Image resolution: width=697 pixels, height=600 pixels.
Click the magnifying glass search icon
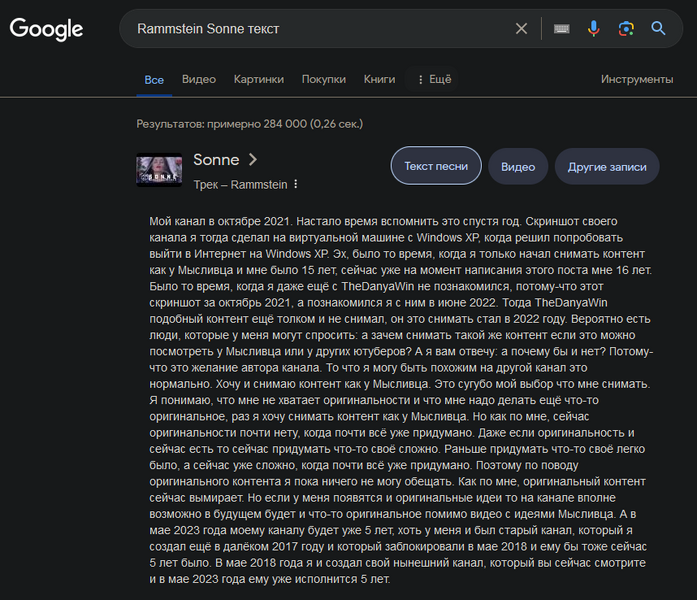point(658,28)
